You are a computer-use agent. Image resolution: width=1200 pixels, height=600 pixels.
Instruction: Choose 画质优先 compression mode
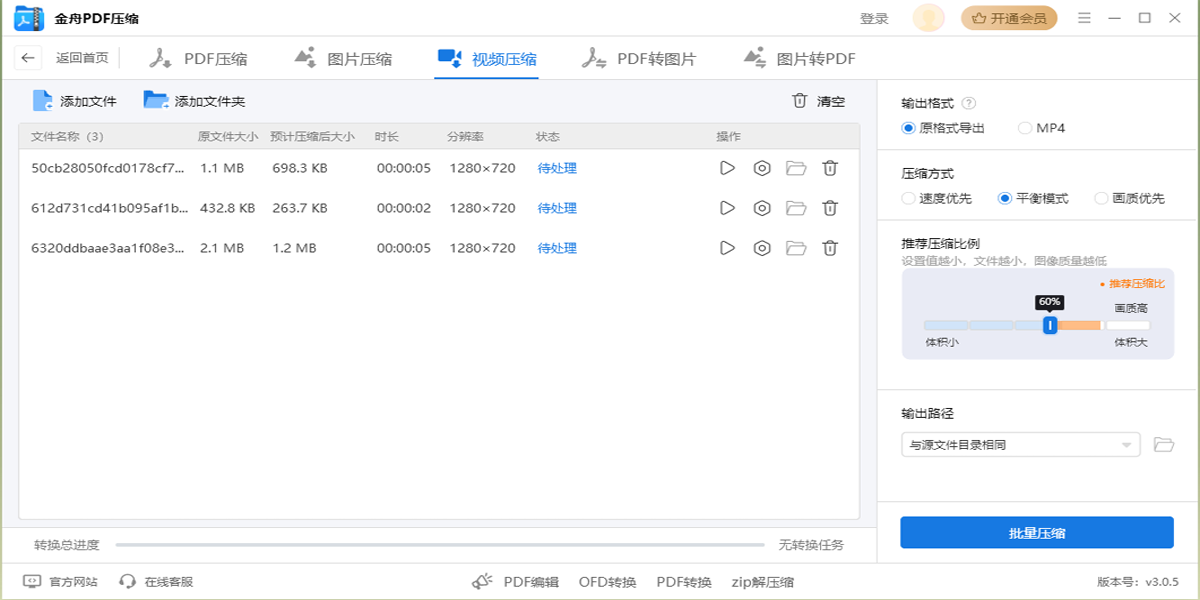click(1130, 198)
